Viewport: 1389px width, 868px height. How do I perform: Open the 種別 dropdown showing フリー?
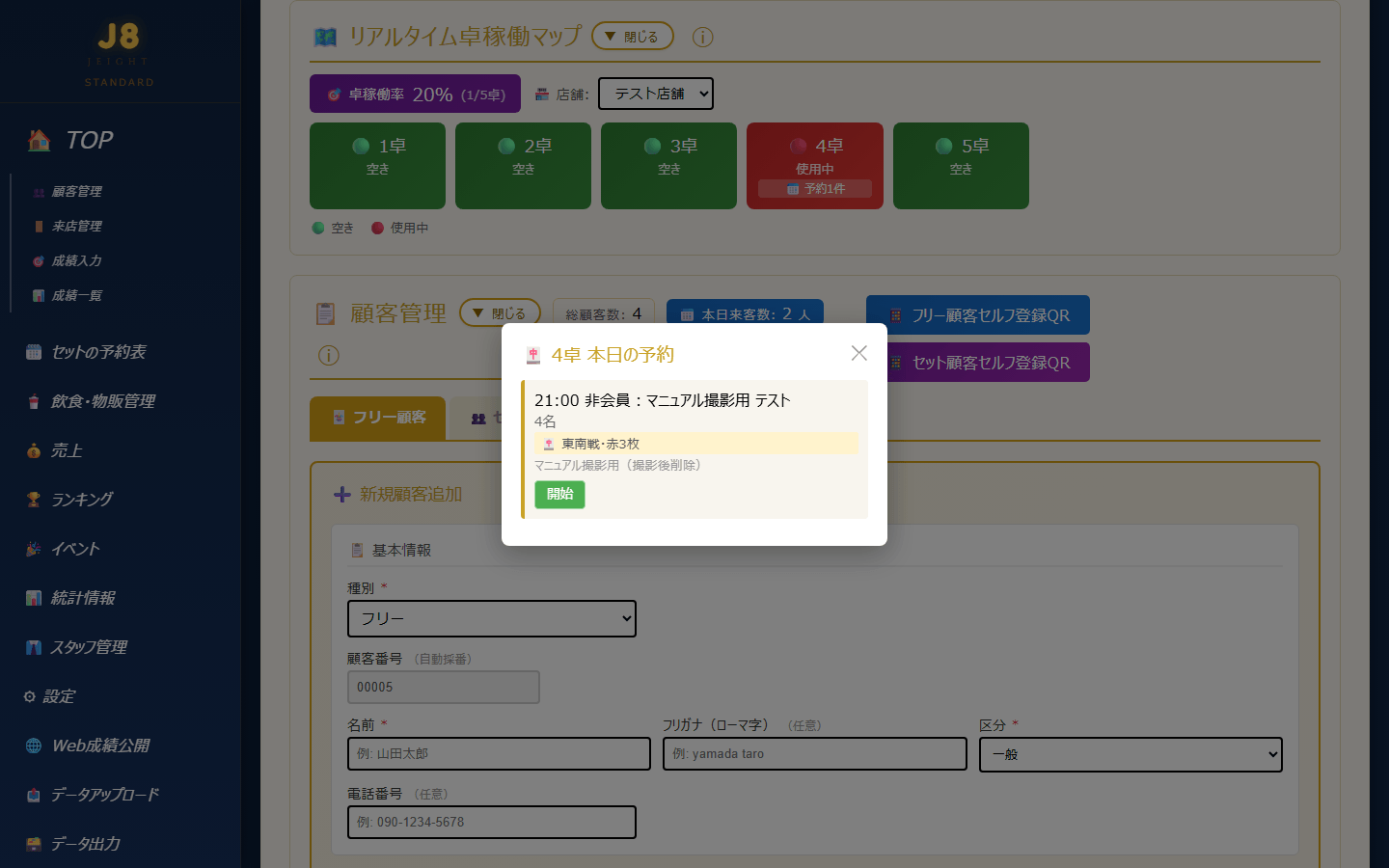pos(492,618)
